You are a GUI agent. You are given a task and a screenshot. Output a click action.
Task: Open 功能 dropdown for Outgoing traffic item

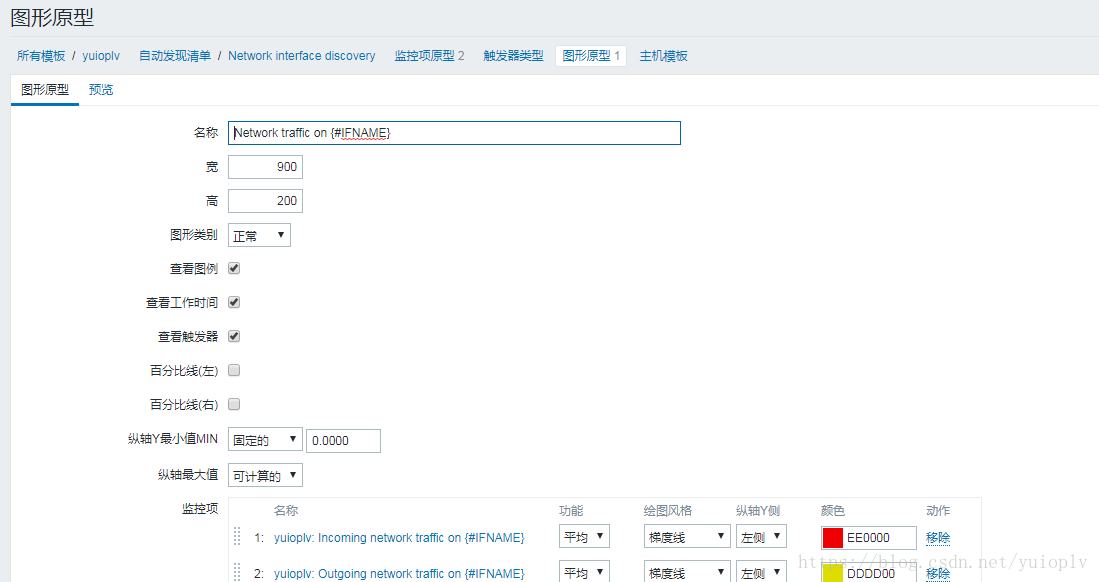pyautogui.click(x=584, y=571)
